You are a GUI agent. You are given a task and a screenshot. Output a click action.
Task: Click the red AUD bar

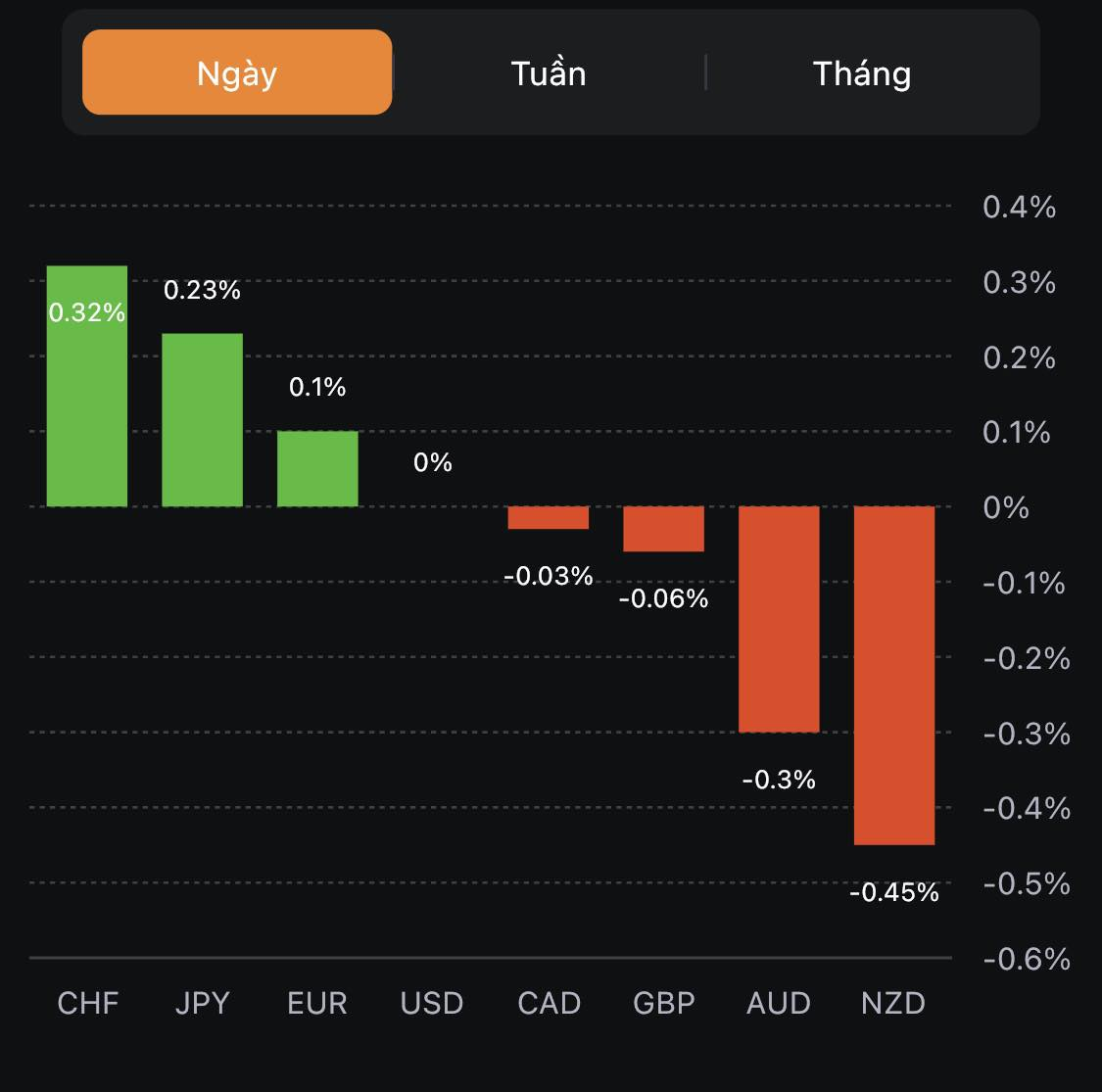click(779, 619)
